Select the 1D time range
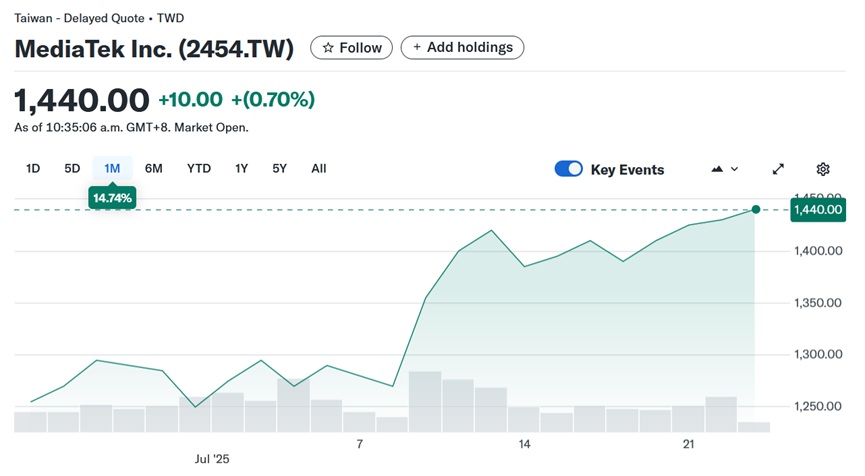The height and width of the screenshot is (476, 865). pyautogui.click(x=33, y=168)
